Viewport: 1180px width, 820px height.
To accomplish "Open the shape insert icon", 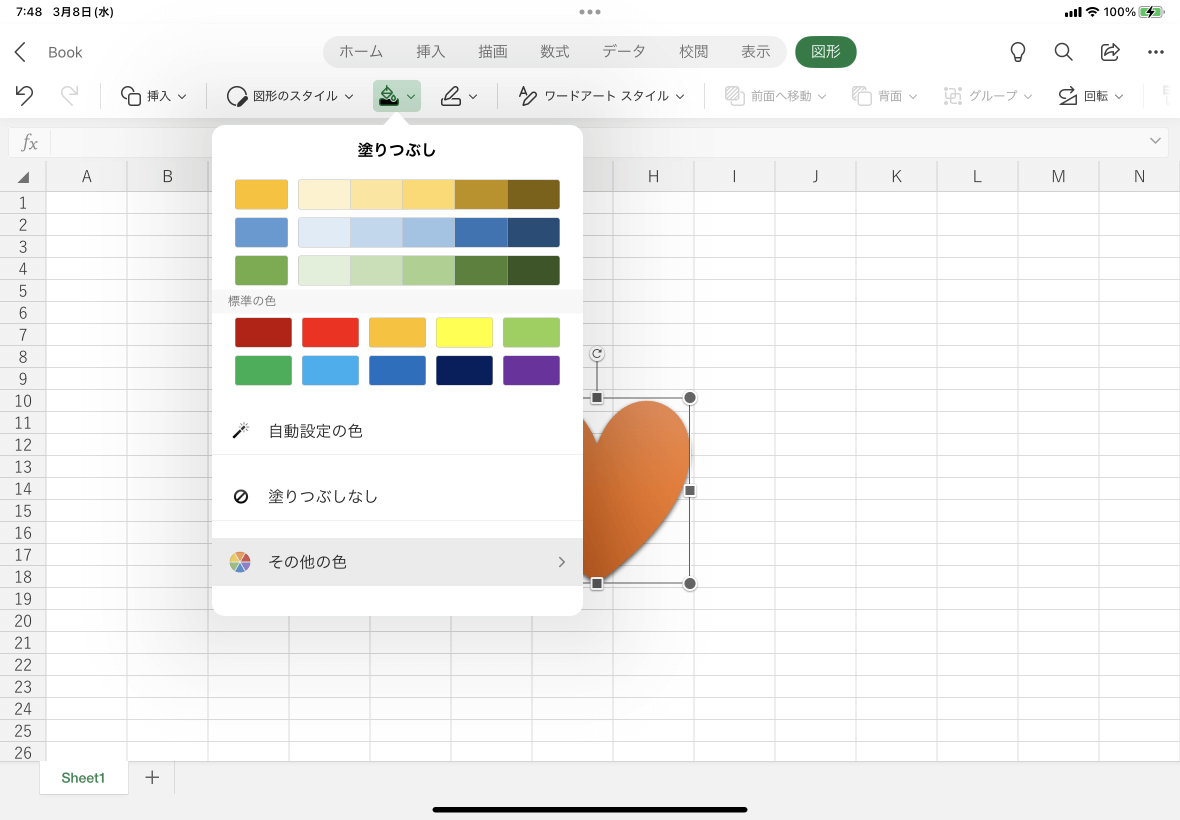I will click(131, 96).
